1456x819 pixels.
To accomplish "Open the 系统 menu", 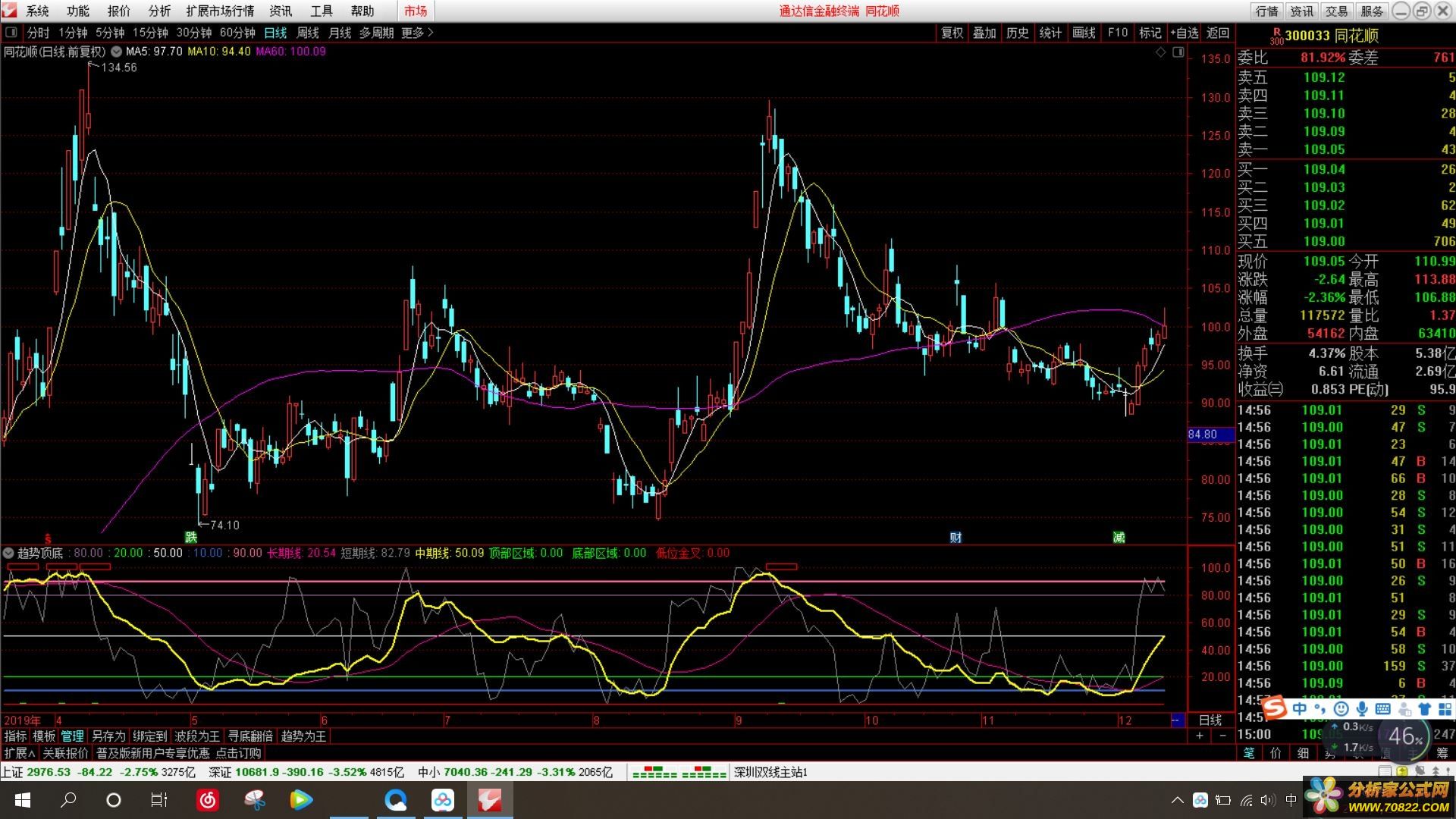I will (37, 11).
